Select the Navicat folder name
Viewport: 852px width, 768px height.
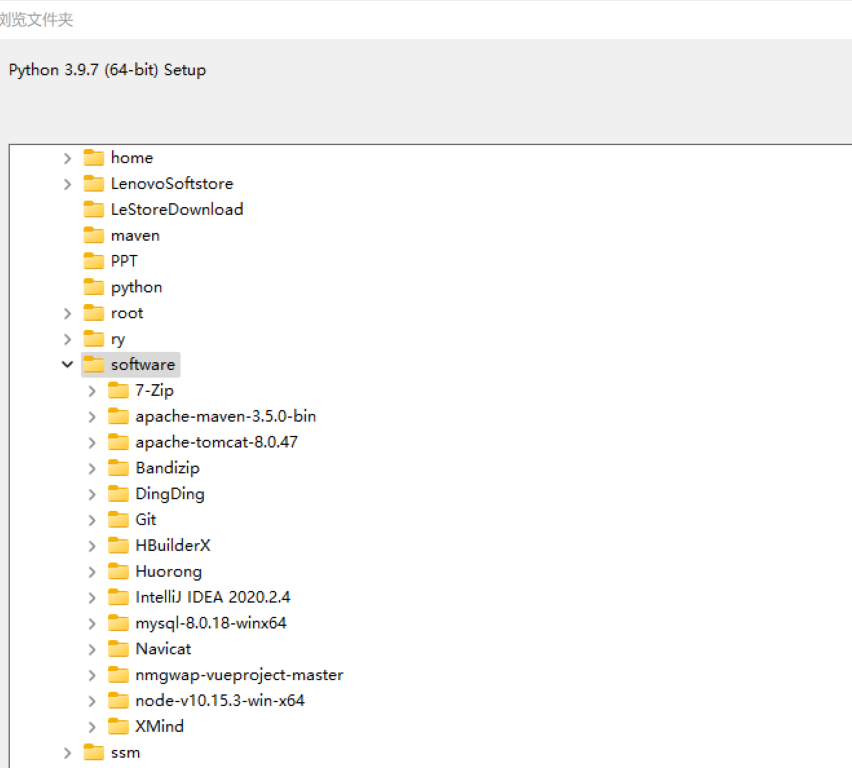tap(163, 649)
